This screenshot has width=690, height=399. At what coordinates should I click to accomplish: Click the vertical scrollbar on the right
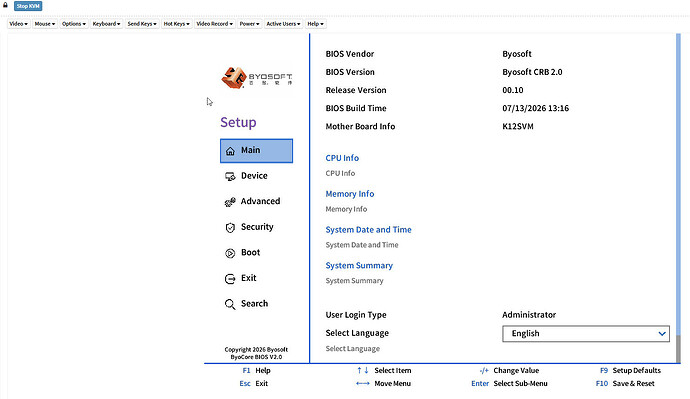[x=678, y=198]
